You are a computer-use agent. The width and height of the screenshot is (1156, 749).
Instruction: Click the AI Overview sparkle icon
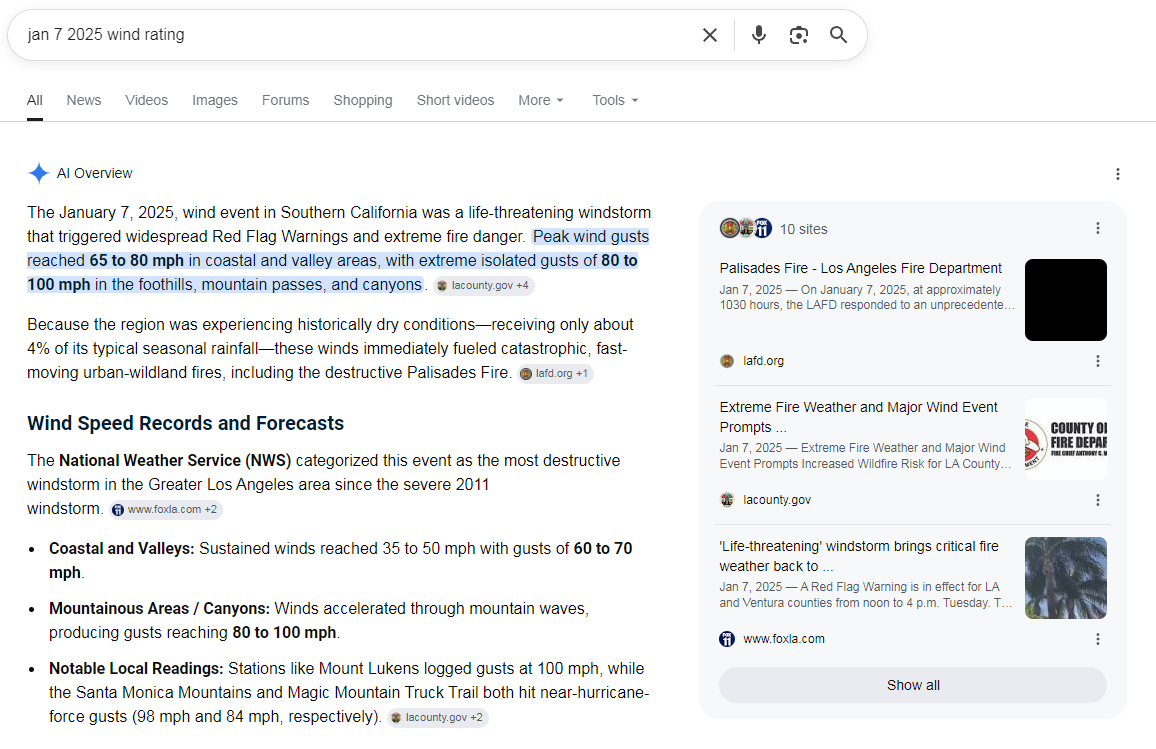(x=38, y=173)
